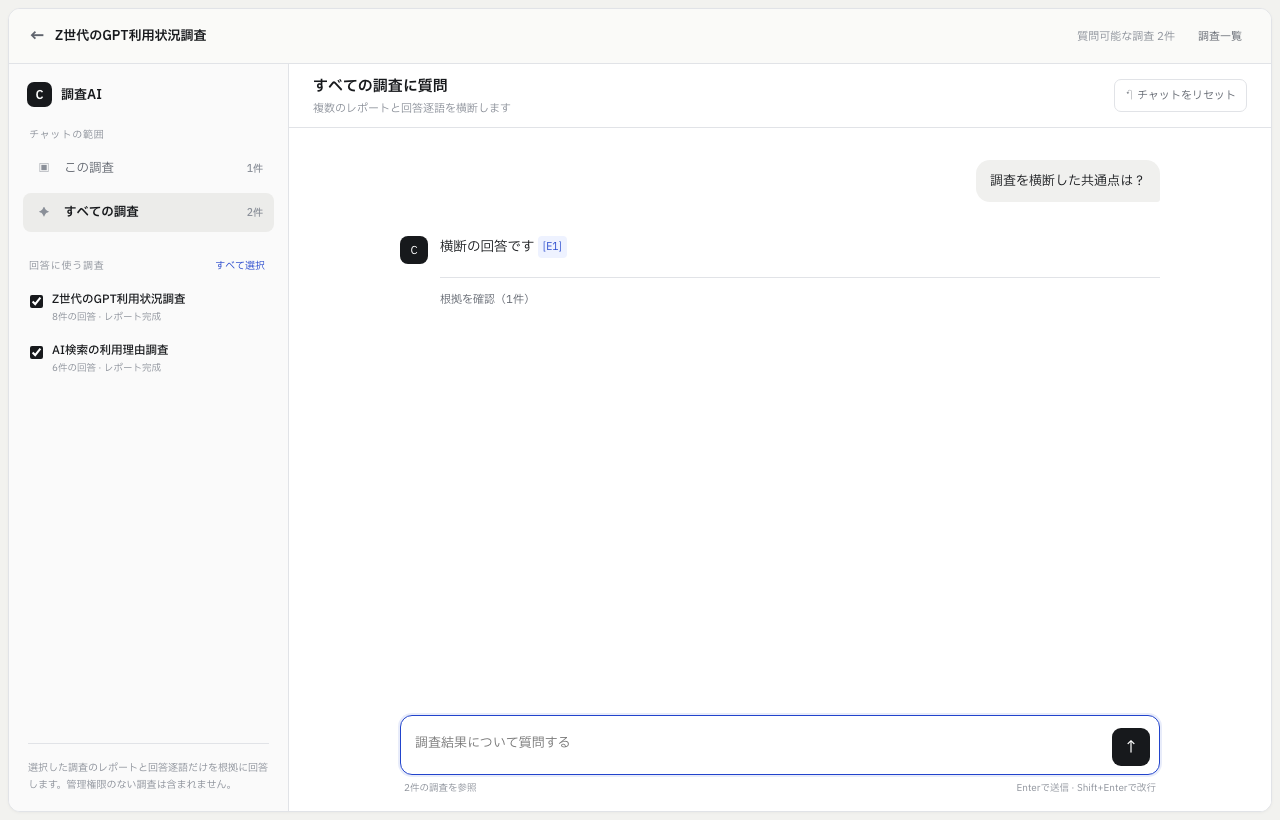Screen dimensions: 1280x820
Task: Uncheck the AI検索の利用理由調査 checkbox
Action: click(37, 352)
